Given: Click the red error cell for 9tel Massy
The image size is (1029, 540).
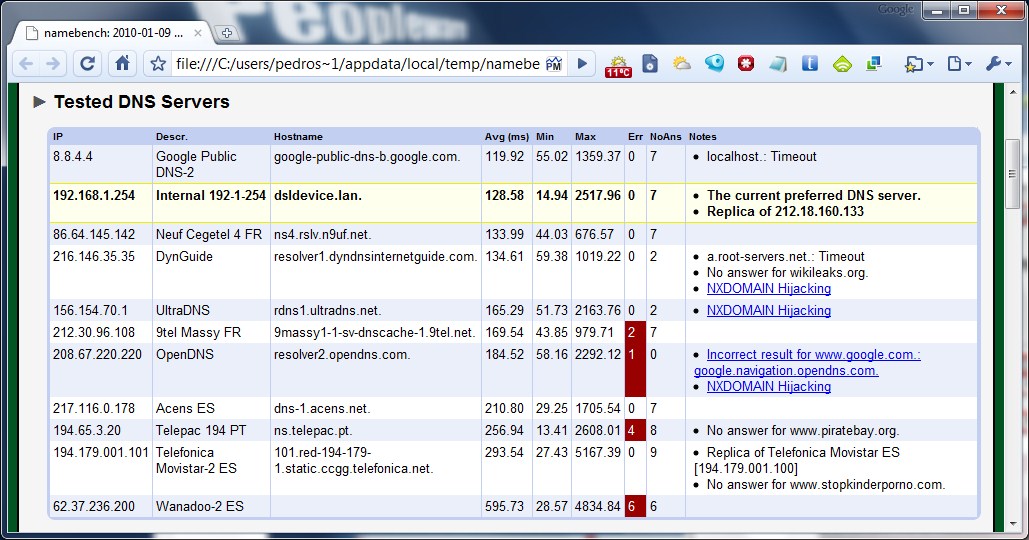Looking at the screenshot, I should [x=635, y=332].
